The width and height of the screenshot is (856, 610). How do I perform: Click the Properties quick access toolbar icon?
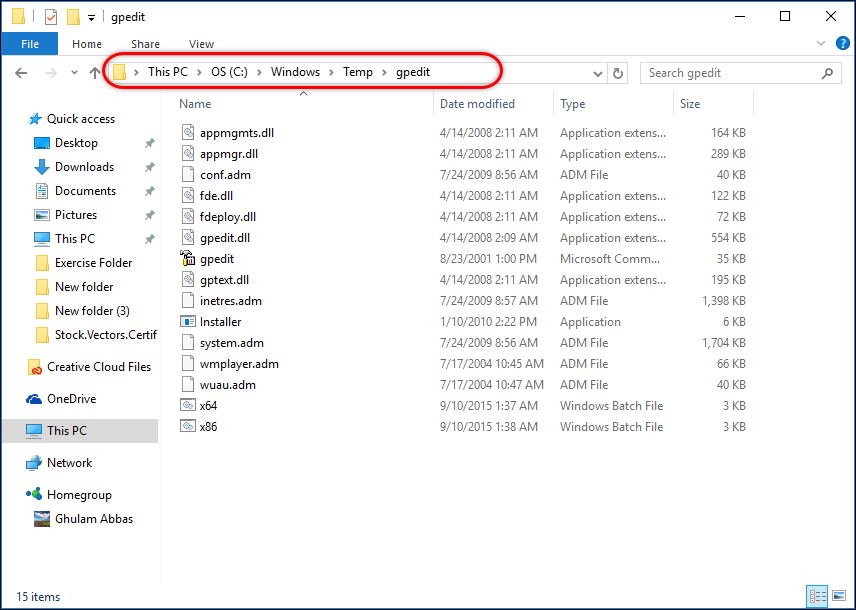[x=51, y=17]
